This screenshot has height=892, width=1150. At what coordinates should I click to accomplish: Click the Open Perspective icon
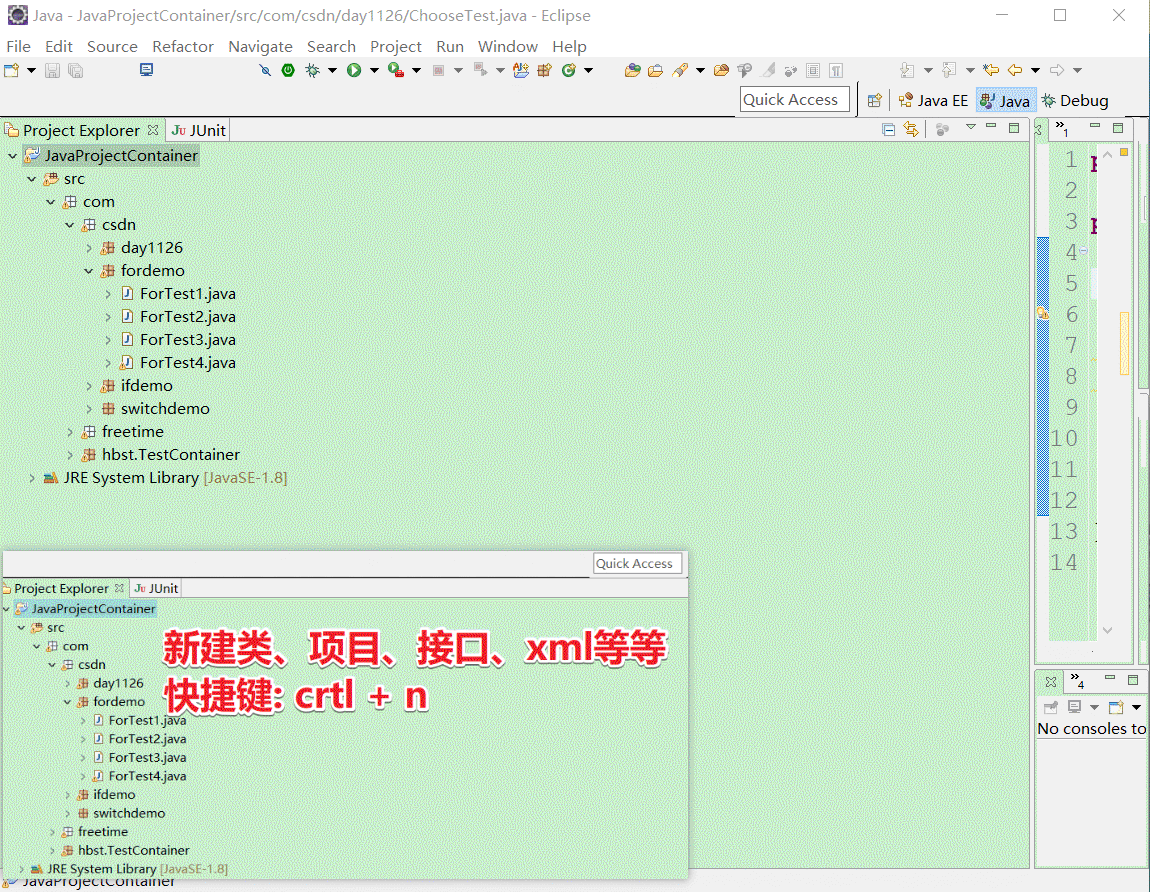(874, 100)
